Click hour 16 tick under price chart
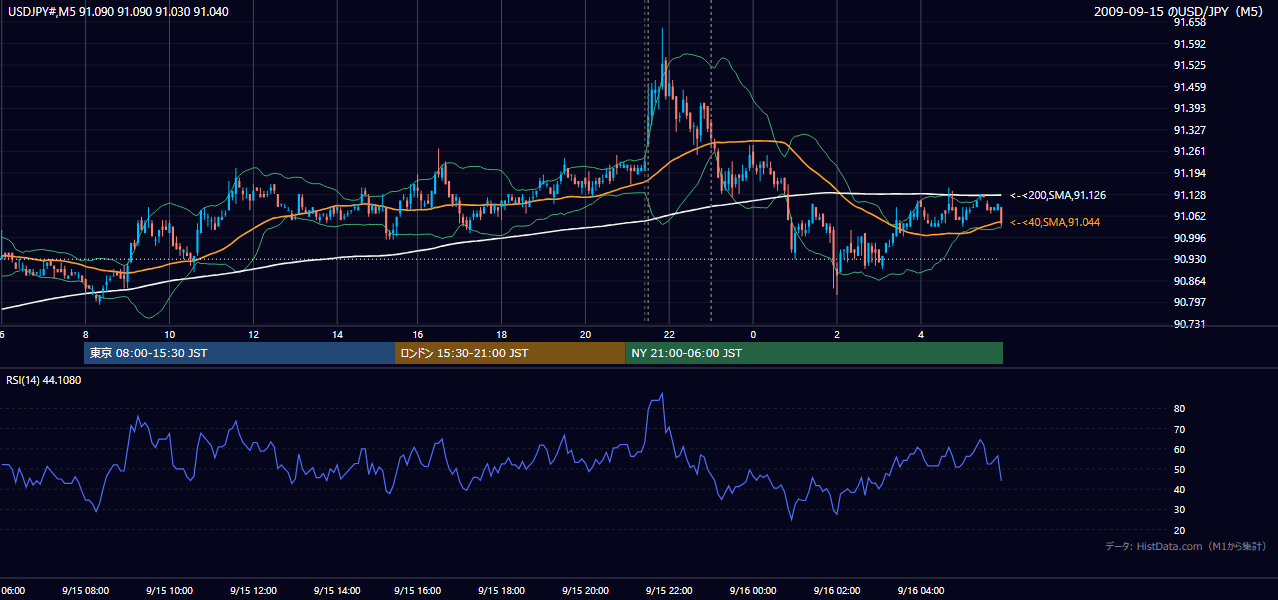Screen dimensions: 1278x600 pos(419,334)
